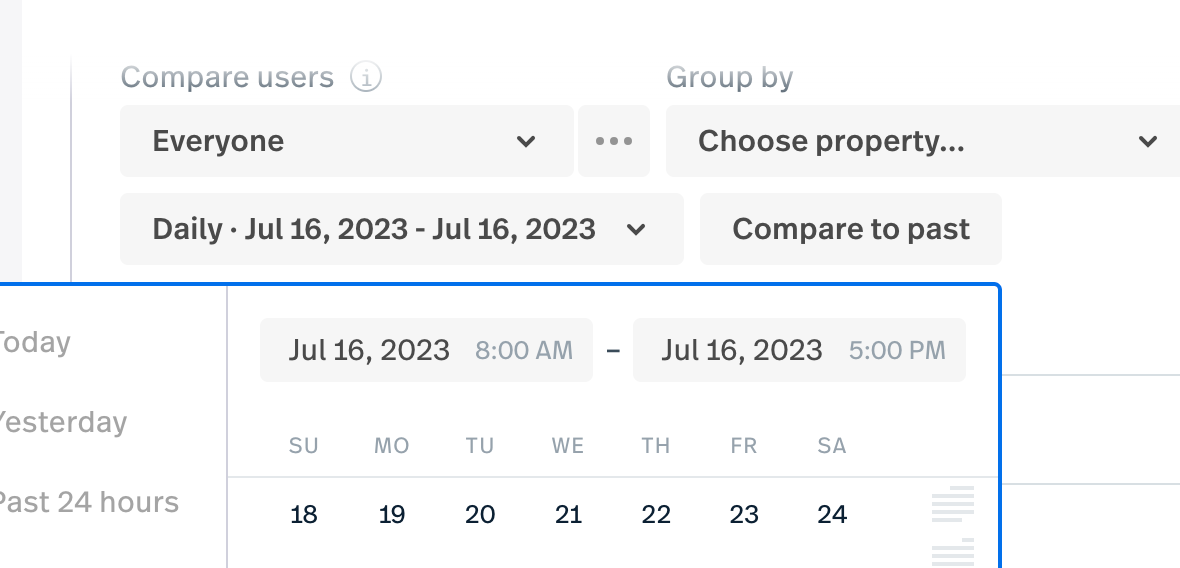Click the Compare users info icon
The width and height of the screenshot is (1180, 568).
(366, 77)
